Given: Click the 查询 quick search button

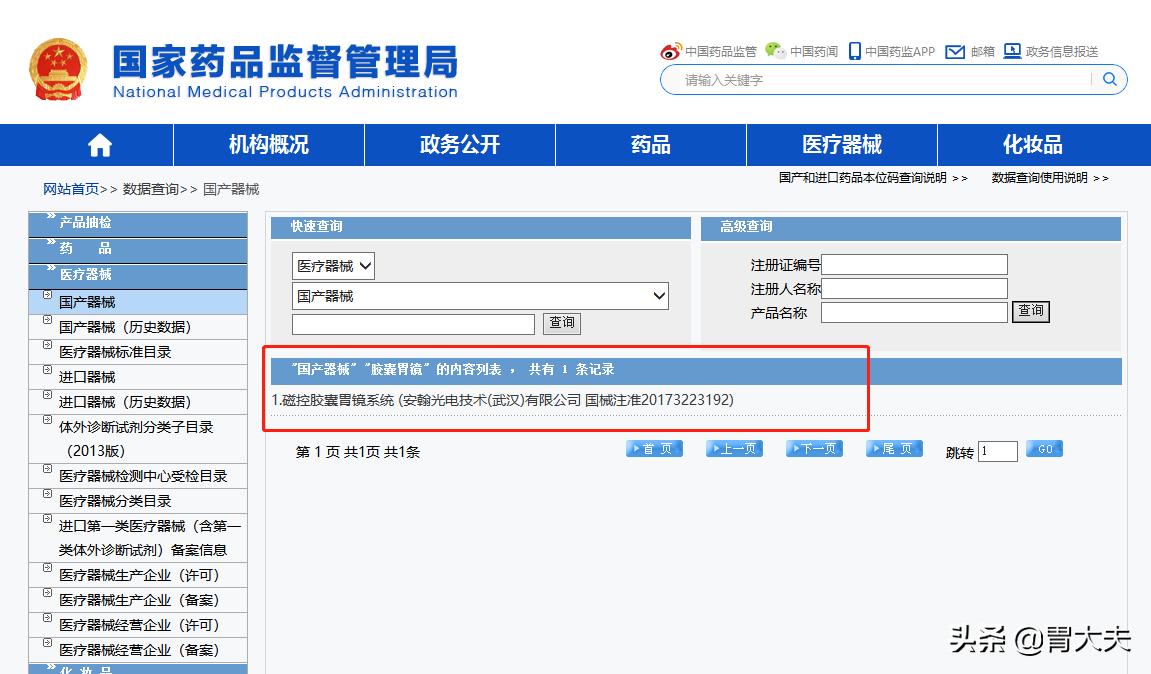Looking at the screenshot, I should point(561,323).
